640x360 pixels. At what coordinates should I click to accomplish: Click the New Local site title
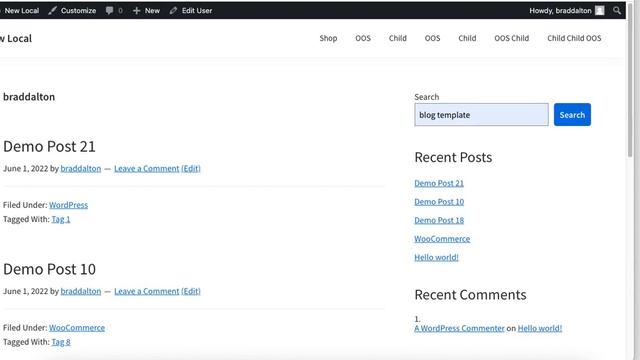[16, 38]
